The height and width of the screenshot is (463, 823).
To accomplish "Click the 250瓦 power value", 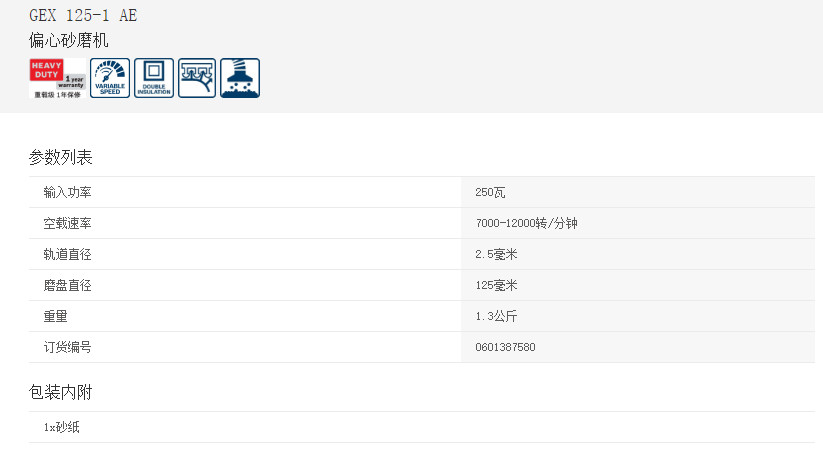I will pos(491,192).
